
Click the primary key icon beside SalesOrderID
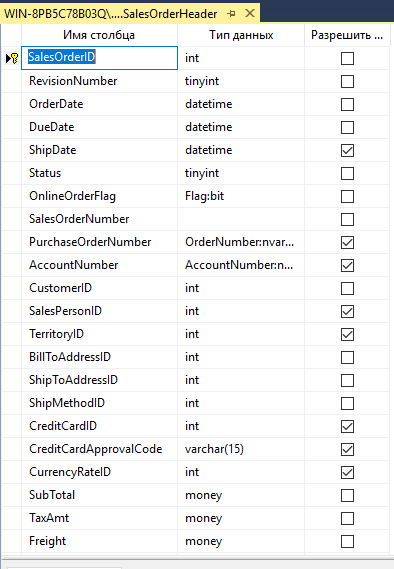(x=12, y=58)
